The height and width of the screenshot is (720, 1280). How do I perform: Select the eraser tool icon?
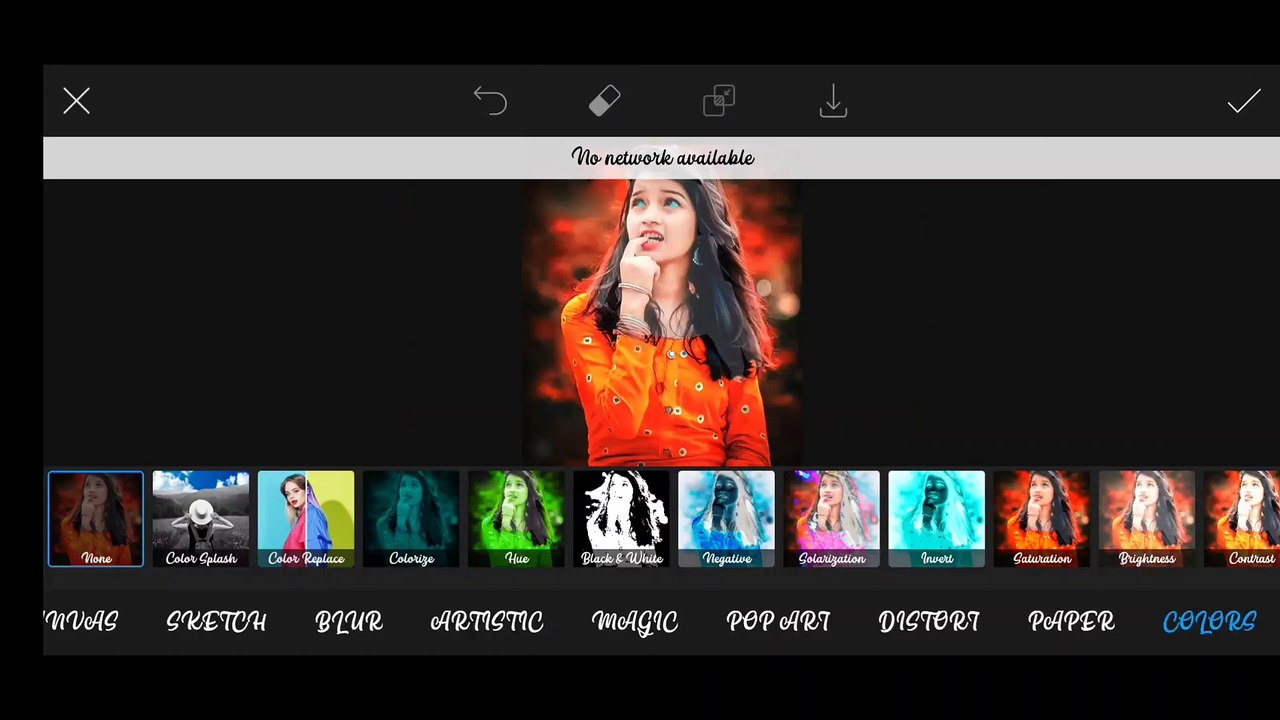(x=604, y=101)
